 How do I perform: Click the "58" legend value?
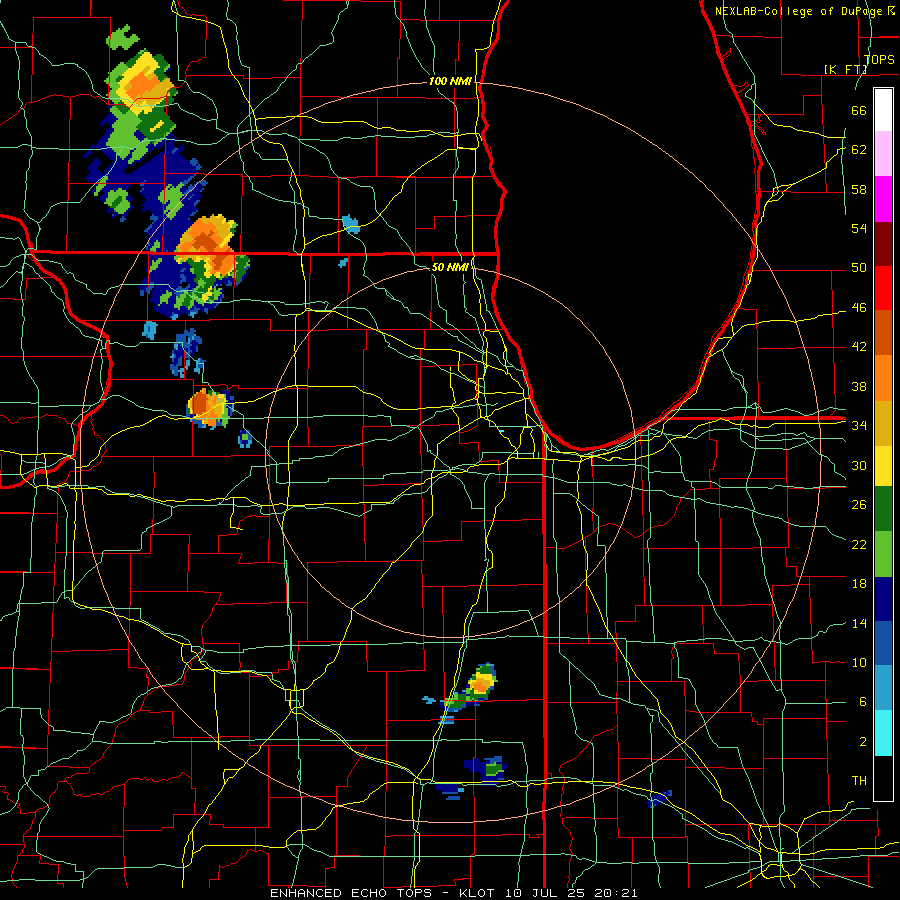pos(859,189)
